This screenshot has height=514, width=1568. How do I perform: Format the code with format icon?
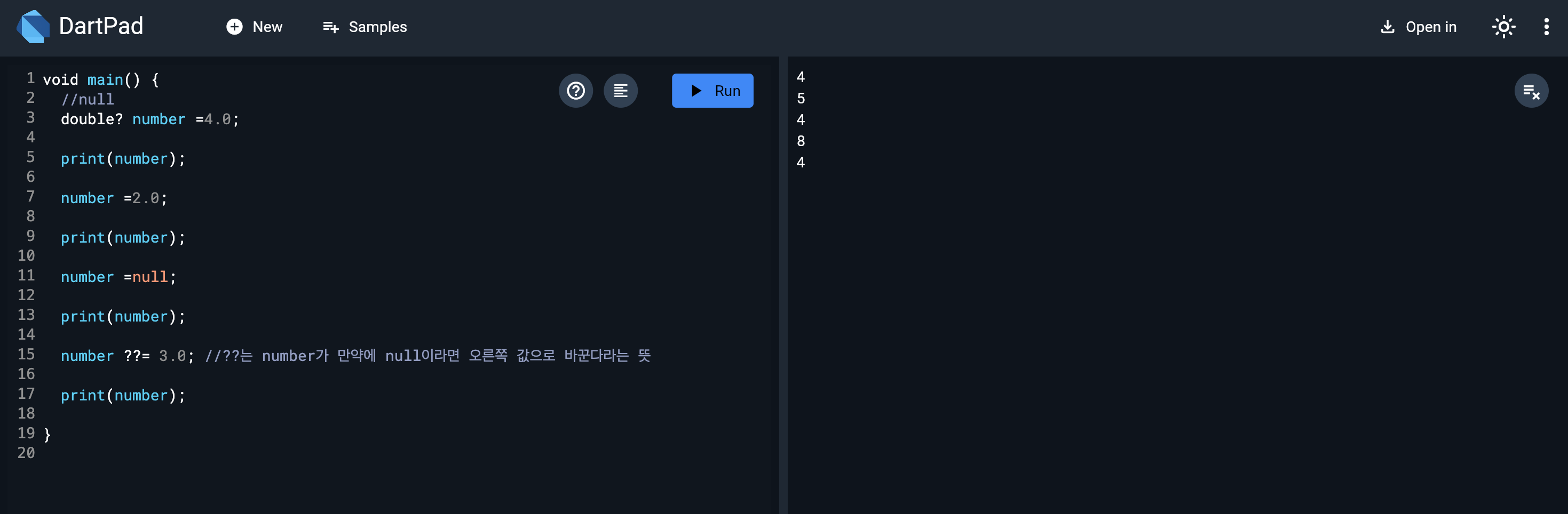pyautogui.click(x=620, y=91)
